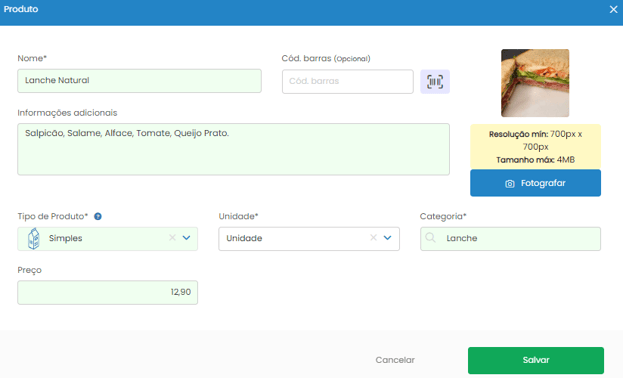This screenshot has height=378, width=623.
Task: Click the Categoria search field with Lanche
Action: click(x=510, y=238)
